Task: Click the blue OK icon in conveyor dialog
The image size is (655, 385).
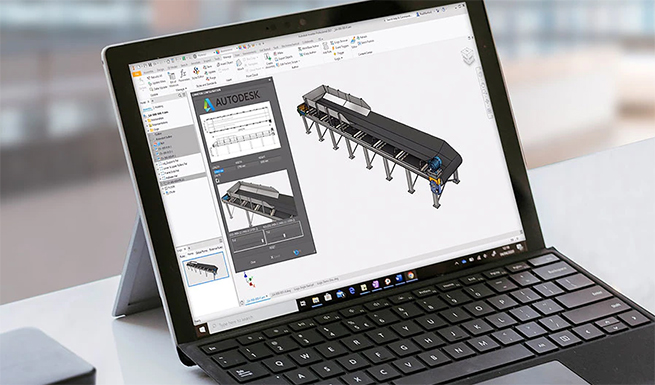Action: coord(297,252)
